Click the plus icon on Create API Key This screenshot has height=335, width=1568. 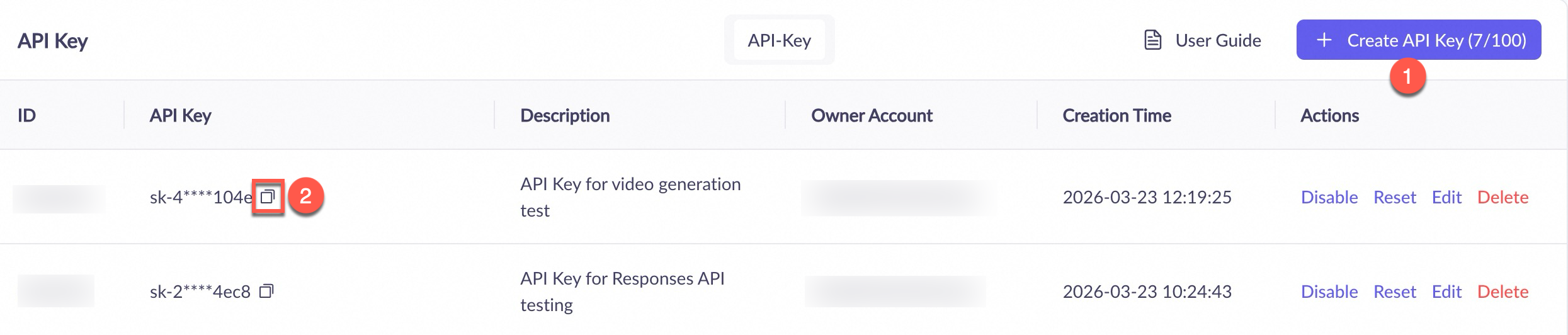pyautogui.click(x=1324, y=40)
